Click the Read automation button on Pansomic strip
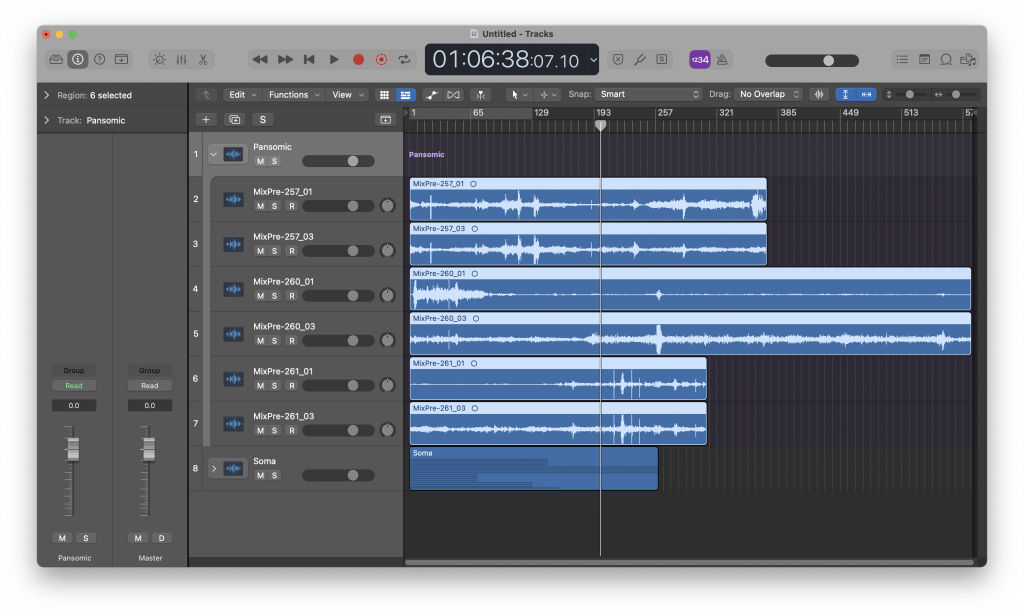Viewport: 1024px width, 616px height. [74, 386]
